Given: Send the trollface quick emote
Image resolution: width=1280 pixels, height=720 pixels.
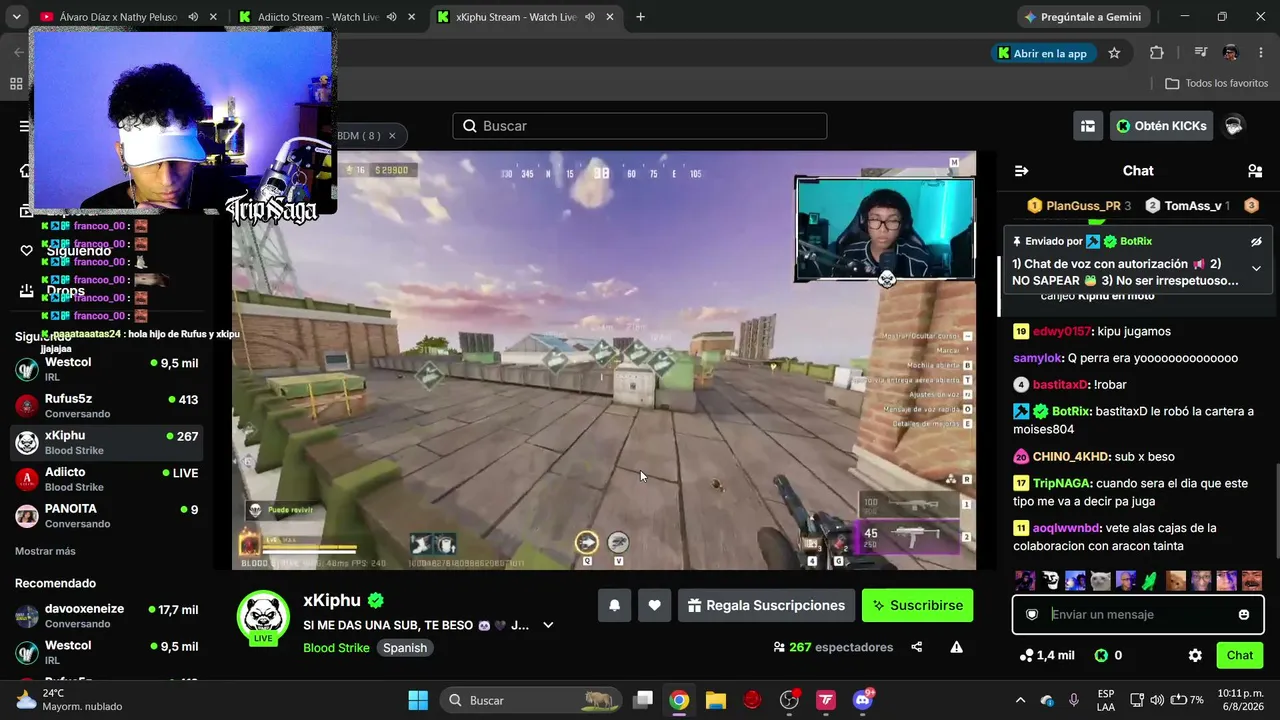Looking at the screenshot, I should click(x=1050, y=581).
